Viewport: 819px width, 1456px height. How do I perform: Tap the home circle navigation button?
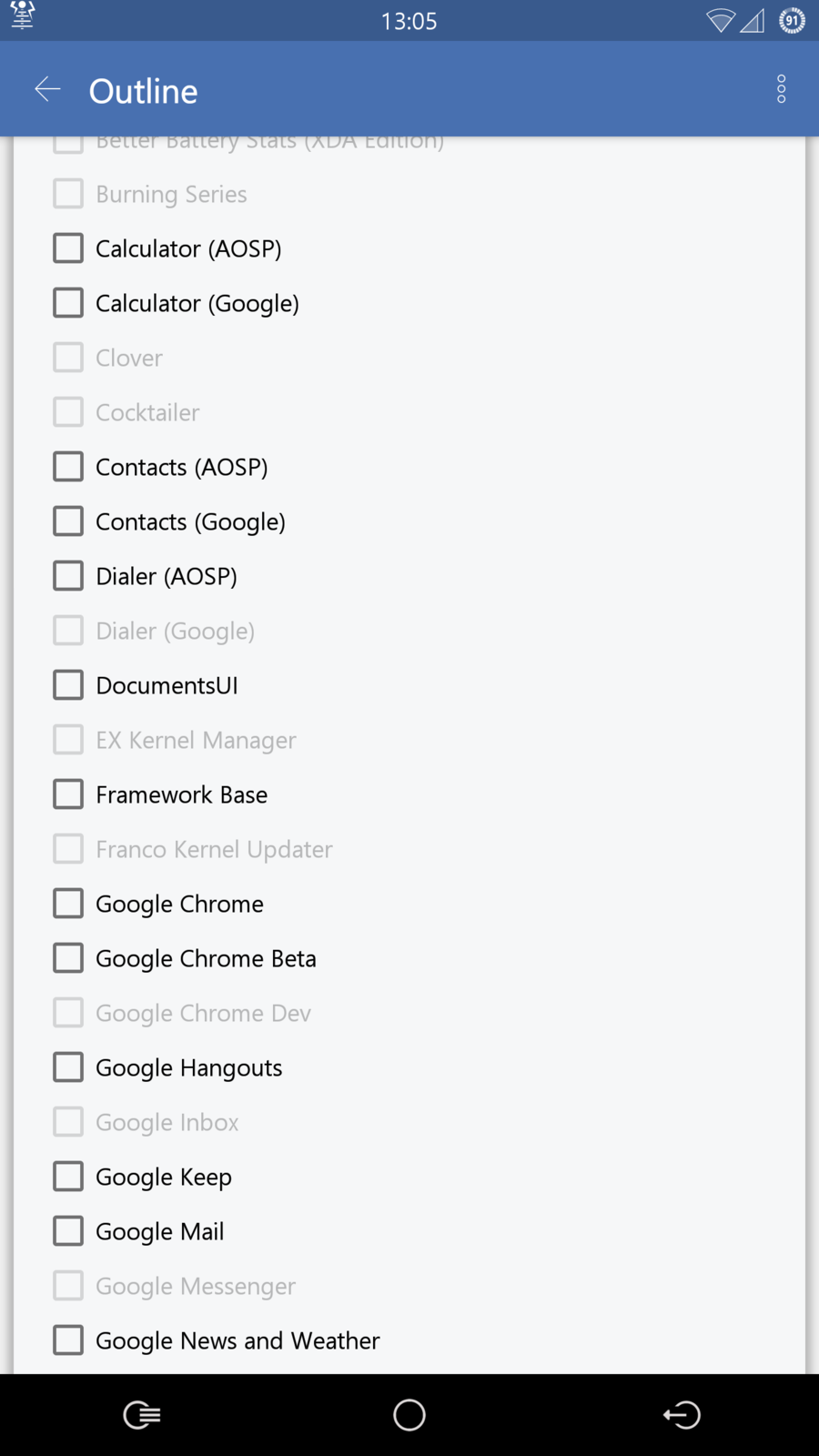[409, 1415]
